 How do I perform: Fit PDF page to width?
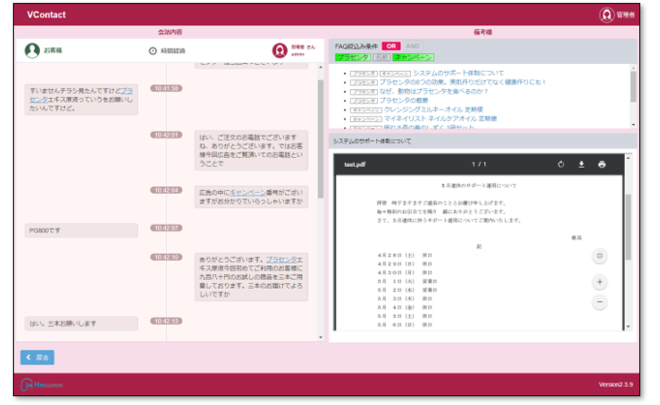(600, 256)
